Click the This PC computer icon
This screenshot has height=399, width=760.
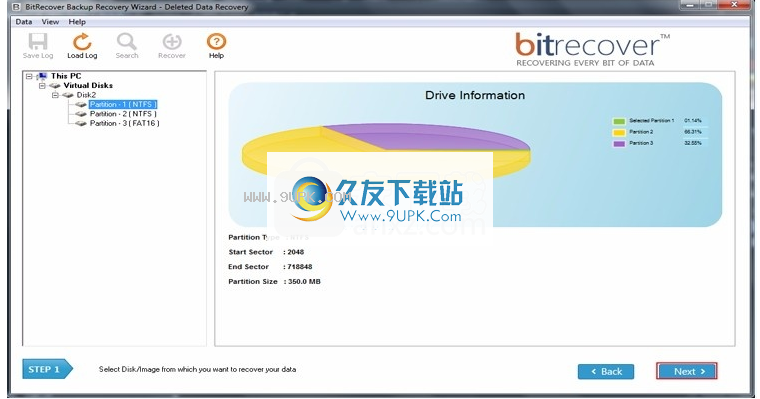tap(42, 76)
